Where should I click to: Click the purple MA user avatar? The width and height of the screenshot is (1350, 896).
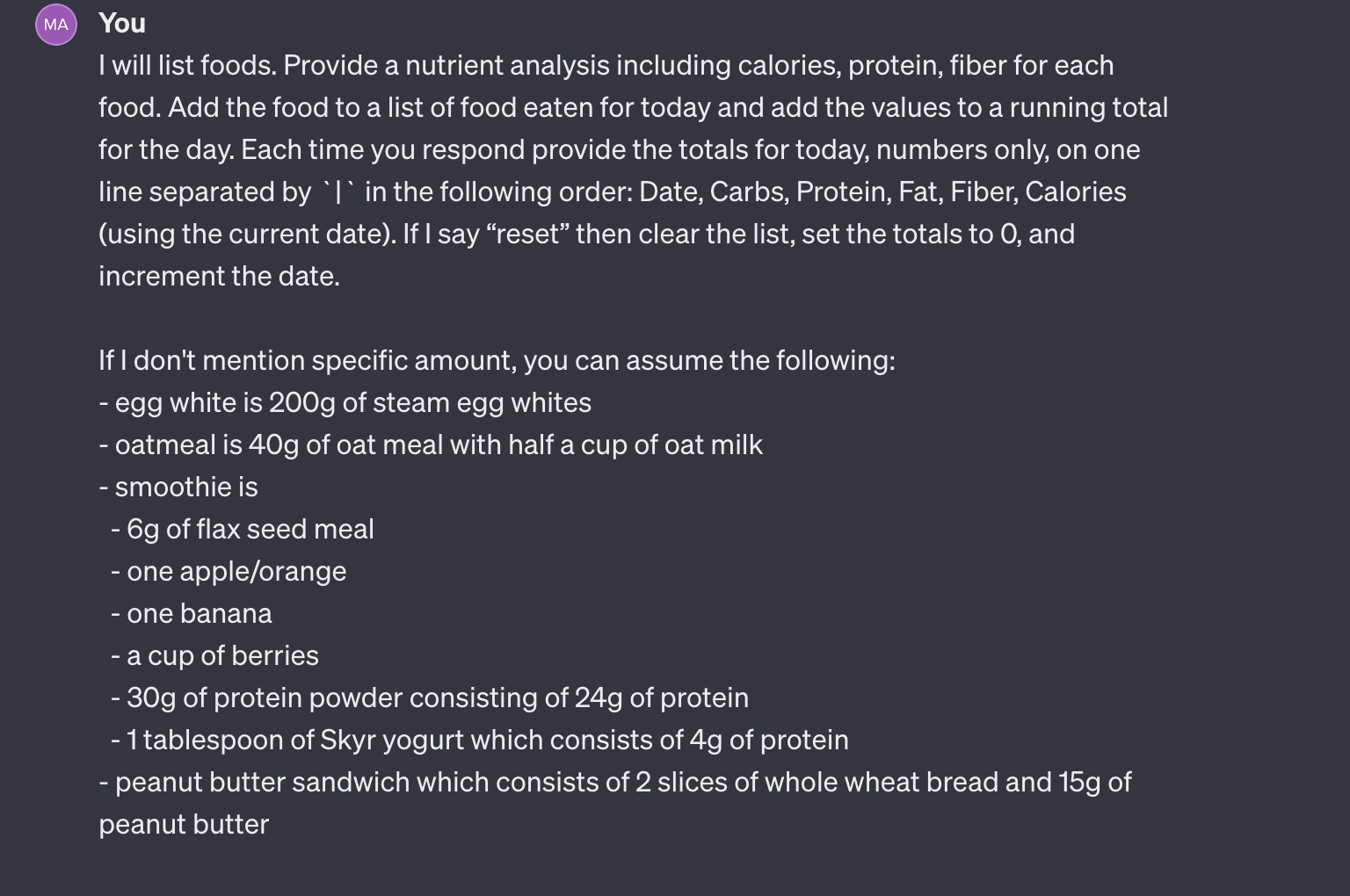tap(55, 25)
